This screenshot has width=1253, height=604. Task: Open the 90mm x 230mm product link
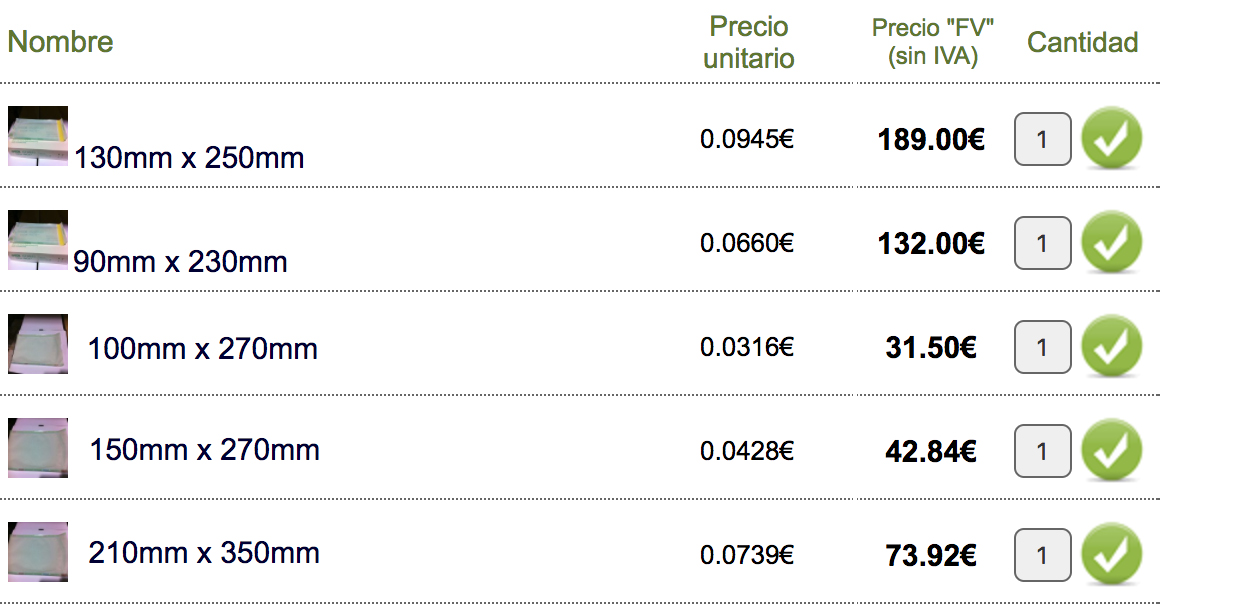180,262
